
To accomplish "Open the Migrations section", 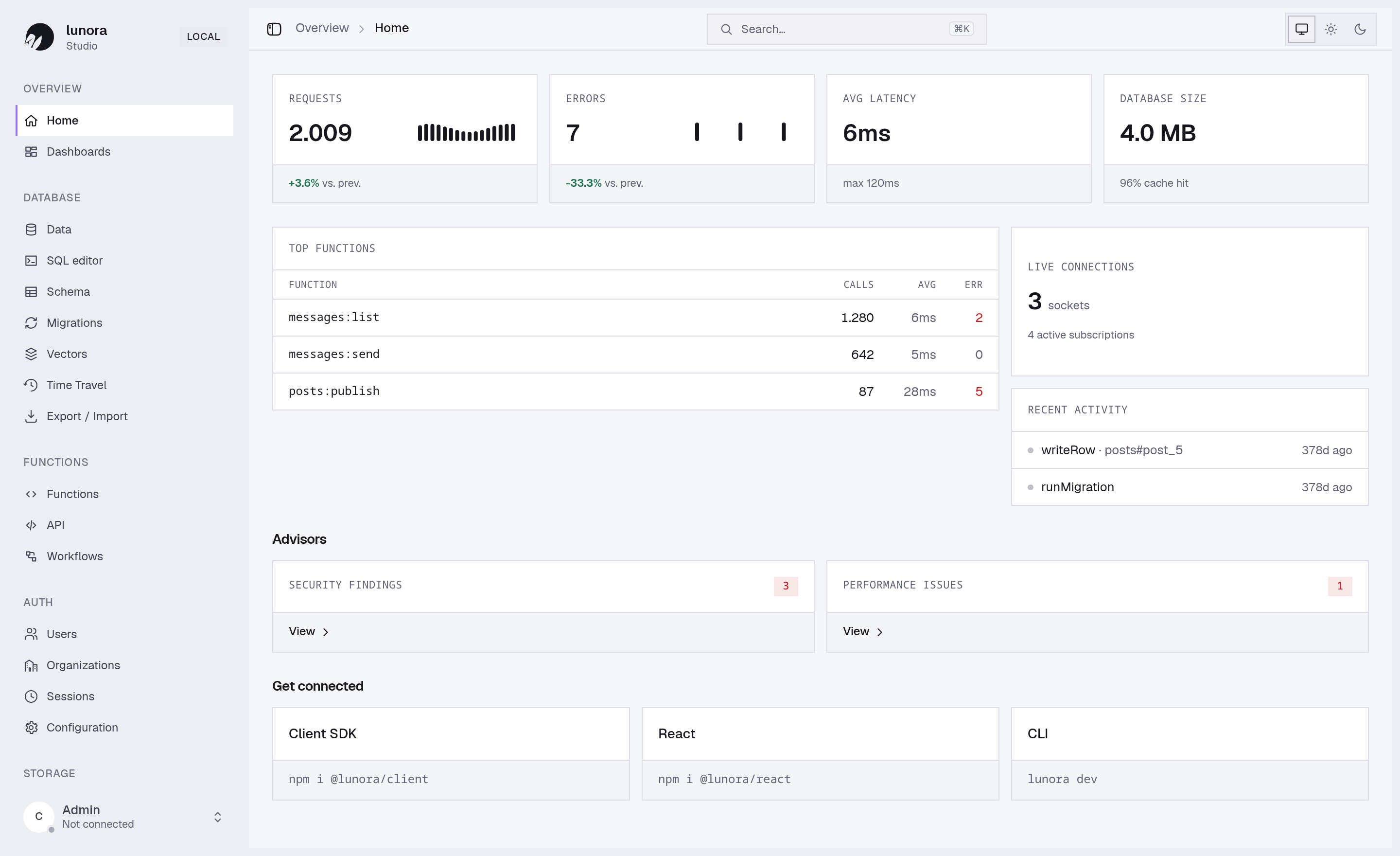I will tap(124, 323).
